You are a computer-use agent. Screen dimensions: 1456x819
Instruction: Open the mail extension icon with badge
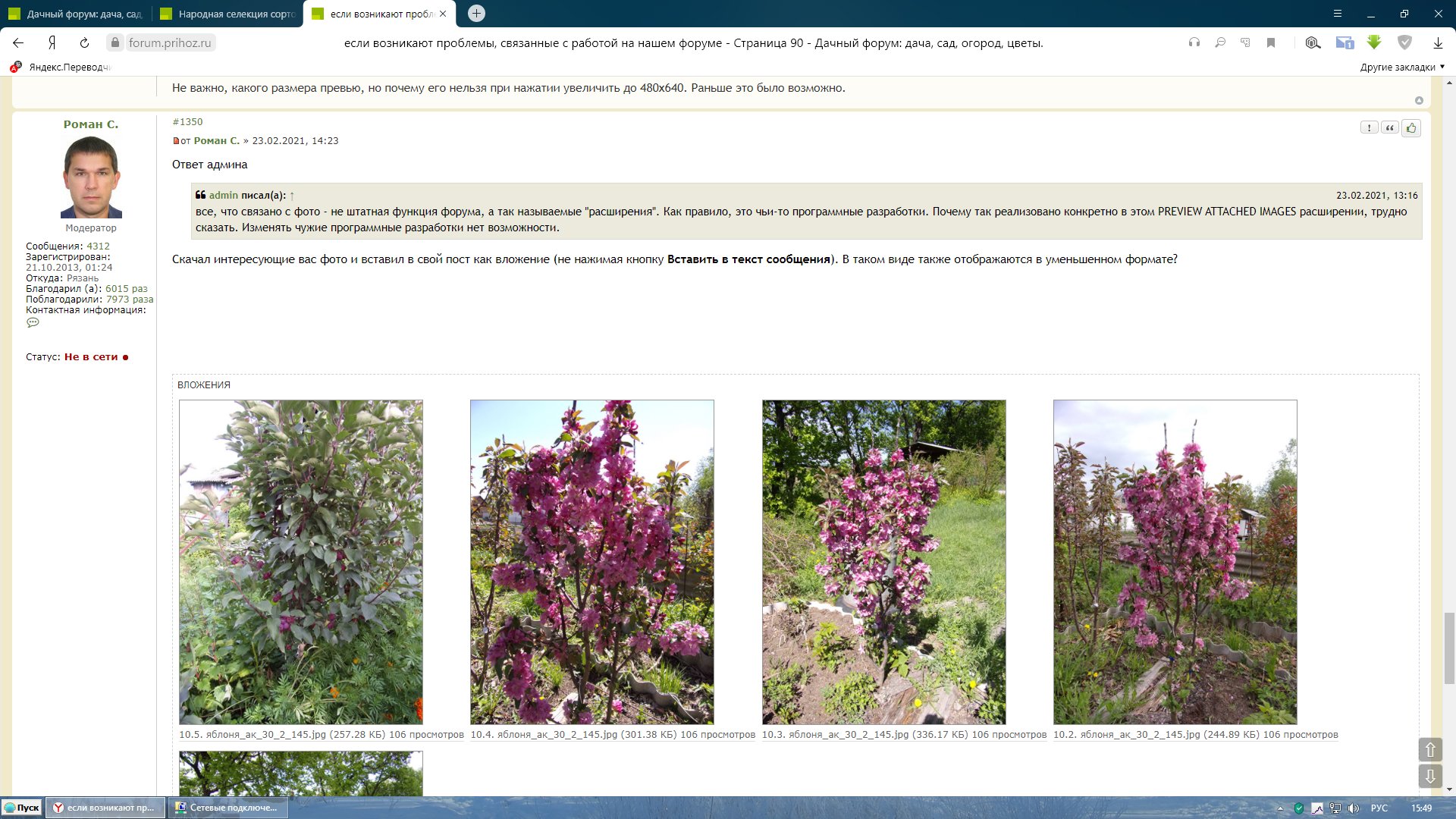(x=1345, y=42)
